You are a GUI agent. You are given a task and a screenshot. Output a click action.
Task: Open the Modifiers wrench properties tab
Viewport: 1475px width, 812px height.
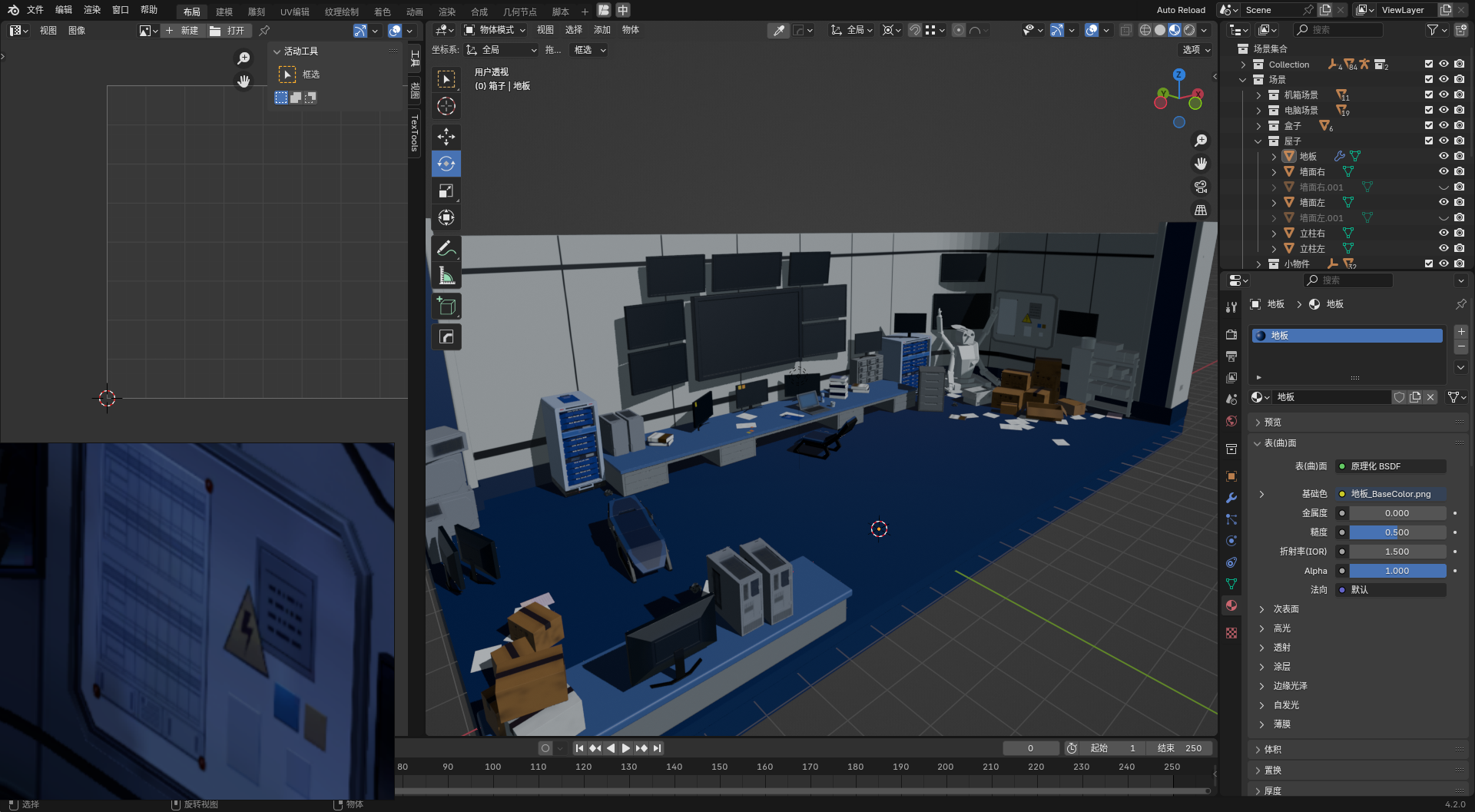click(x=1231, y=498)
